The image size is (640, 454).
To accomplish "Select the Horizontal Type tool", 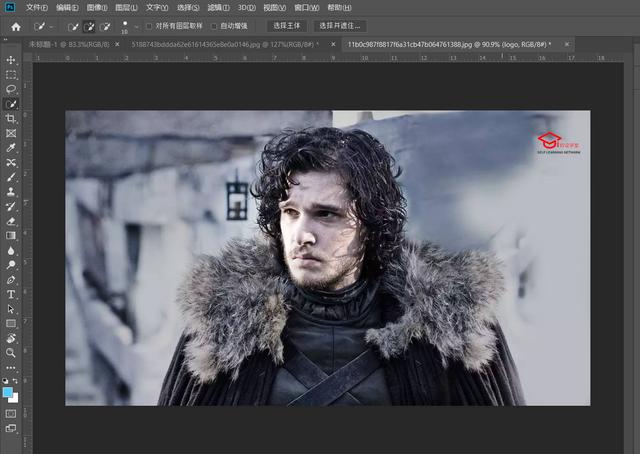I will click(11, 294).
